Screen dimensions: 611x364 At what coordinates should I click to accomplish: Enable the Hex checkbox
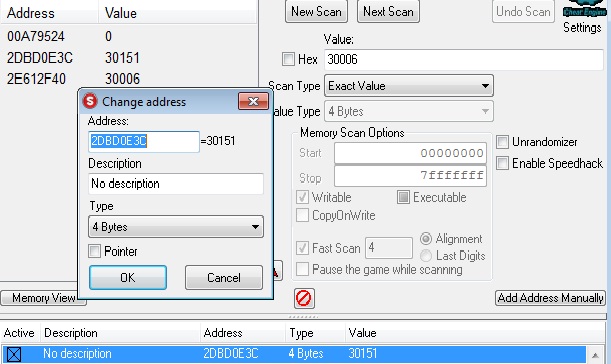[288, 59]
